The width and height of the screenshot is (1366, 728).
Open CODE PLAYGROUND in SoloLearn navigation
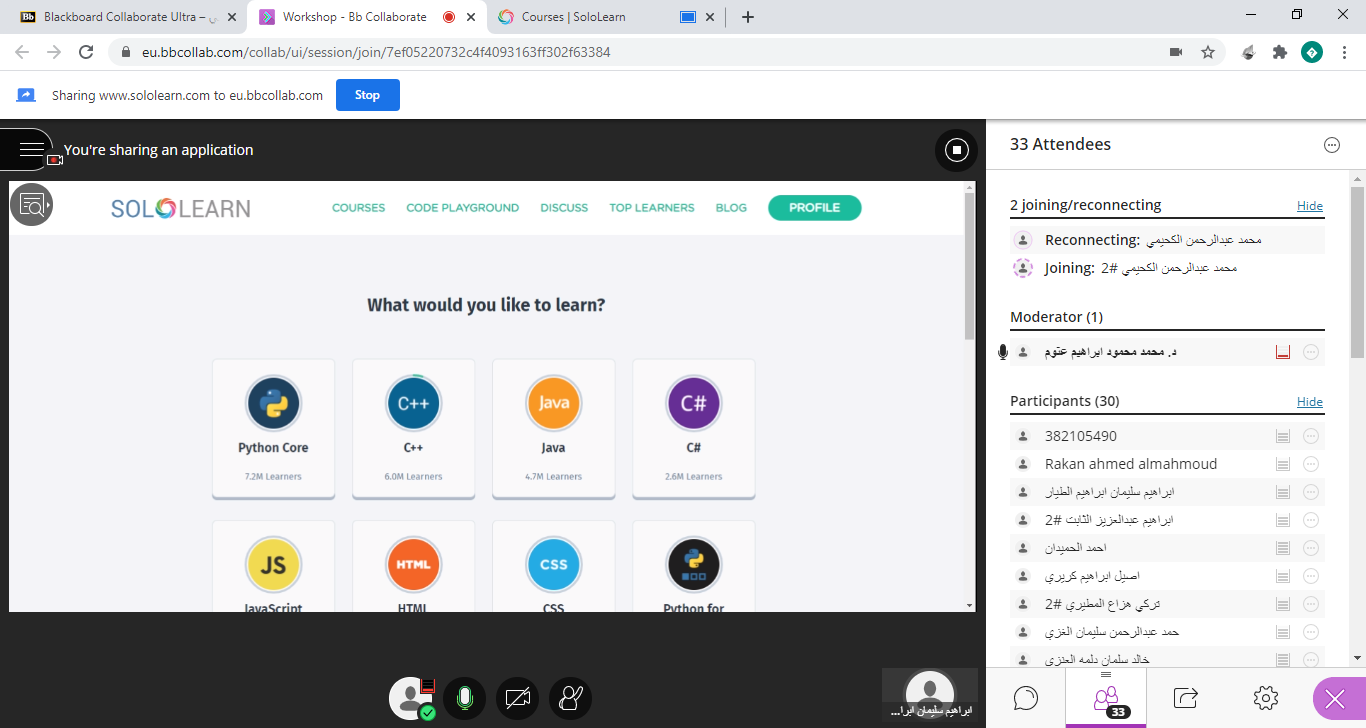tap(462, 208)
